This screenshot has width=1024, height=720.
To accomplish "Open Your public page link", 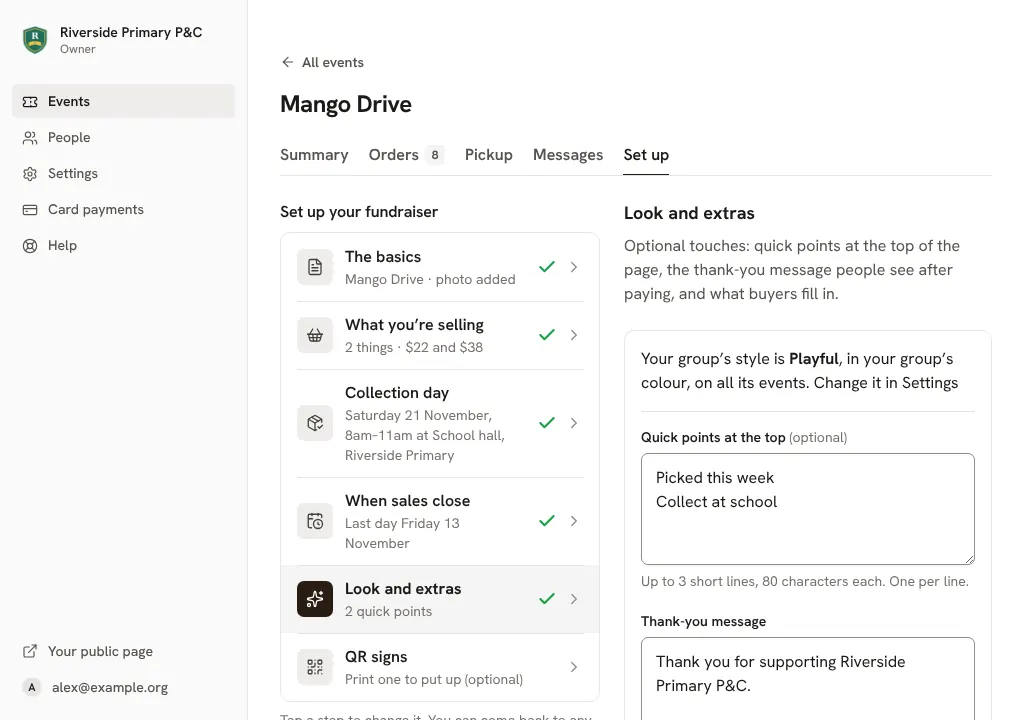I will tap(123, 651).
